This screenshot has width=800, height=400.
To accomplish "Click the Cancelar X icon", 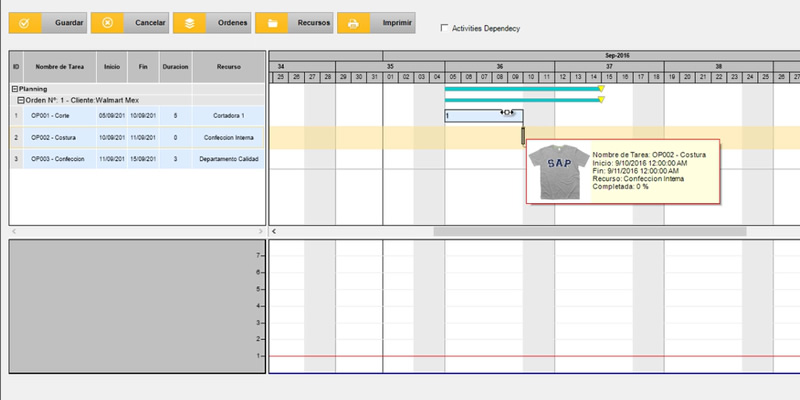I will pyautogui.click(x=108, y=22).
